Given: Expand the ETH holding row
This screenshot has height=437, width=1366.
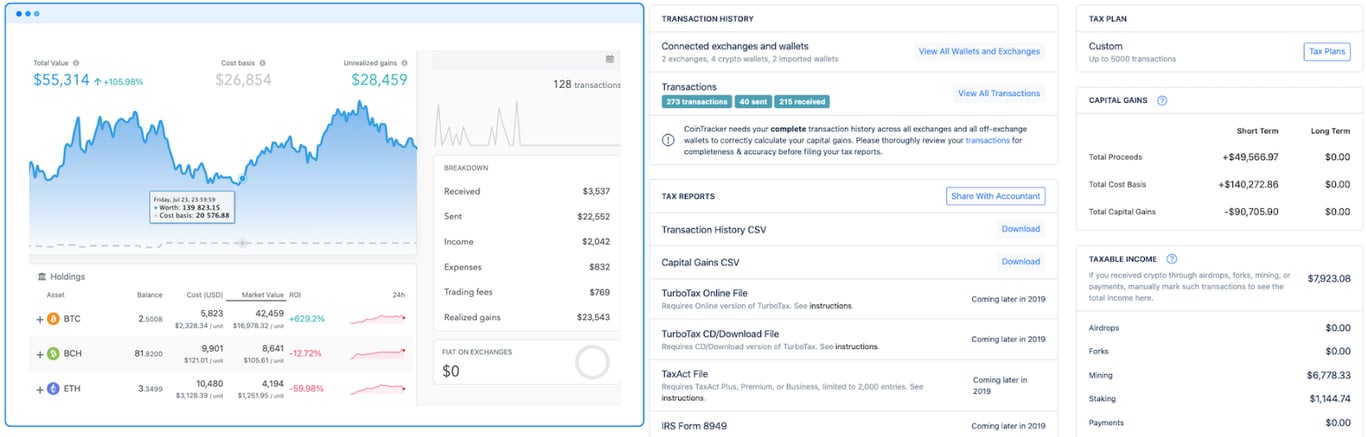Looking at the screenshot, I should click(40, 388).
